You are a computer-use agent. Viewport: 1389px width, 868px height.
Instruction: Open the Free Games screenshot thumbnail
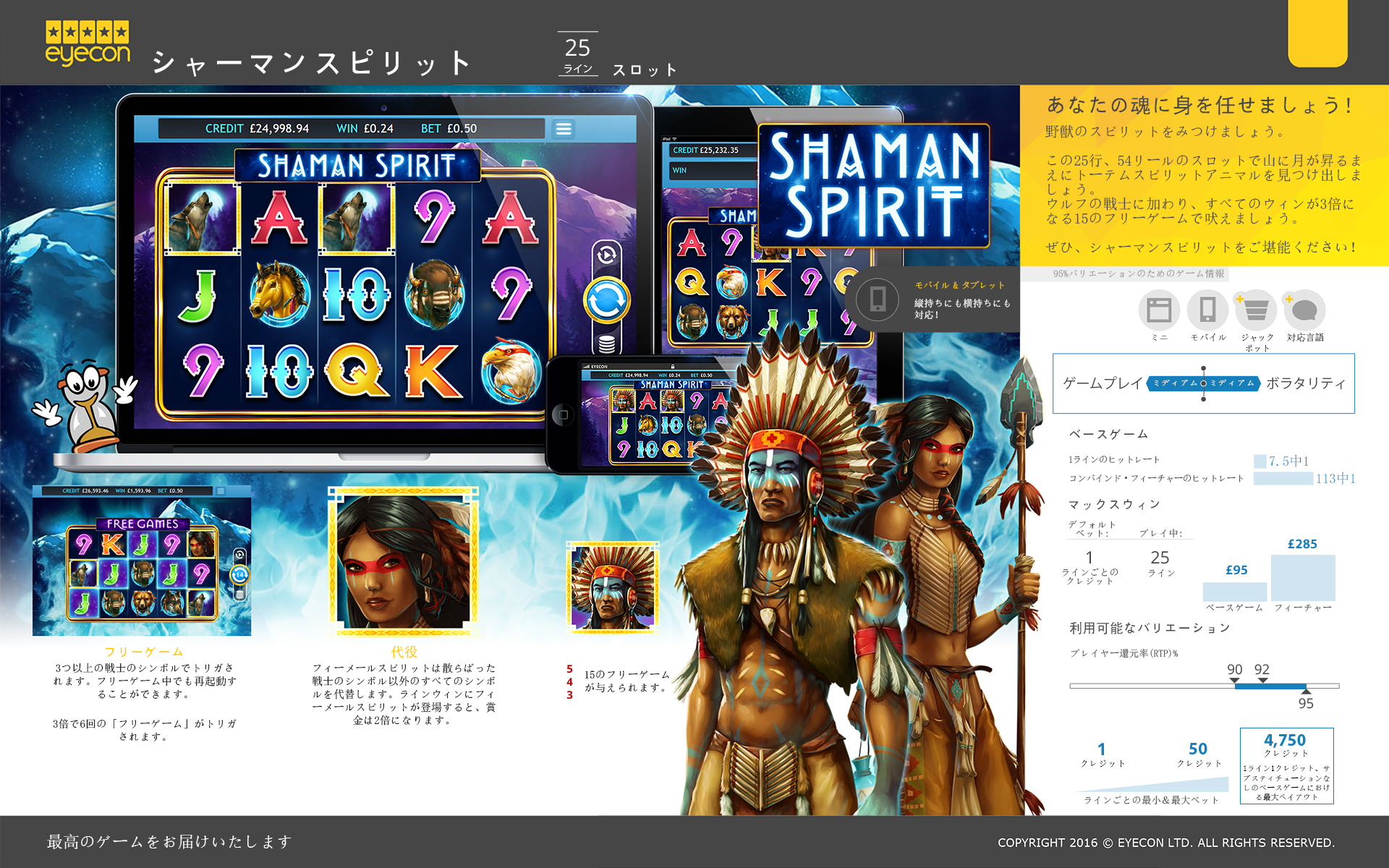pyautogui.click(x=142, y=561)
